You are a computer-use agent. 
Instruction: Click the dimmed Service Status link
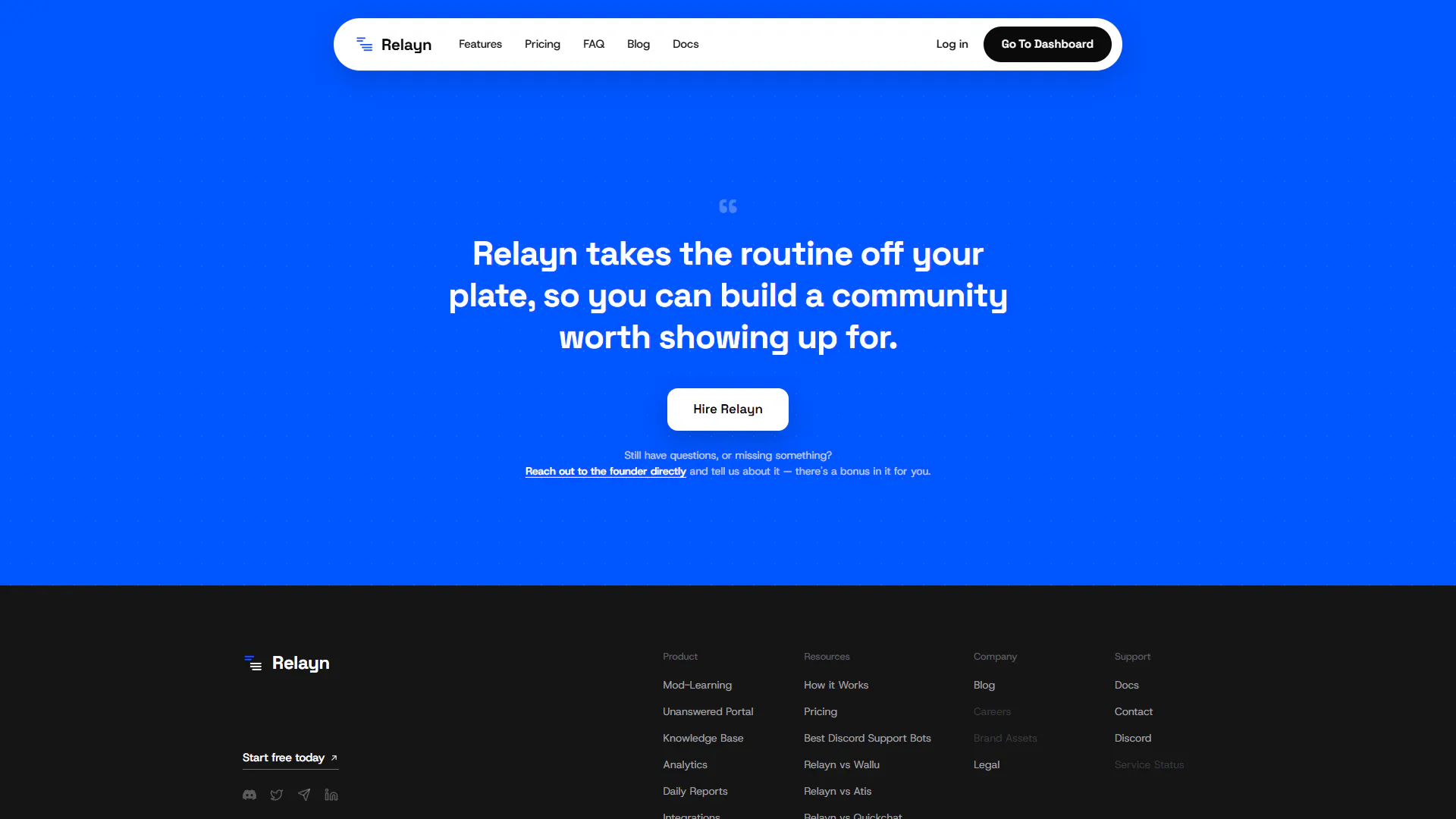(x=1149, y=764)
